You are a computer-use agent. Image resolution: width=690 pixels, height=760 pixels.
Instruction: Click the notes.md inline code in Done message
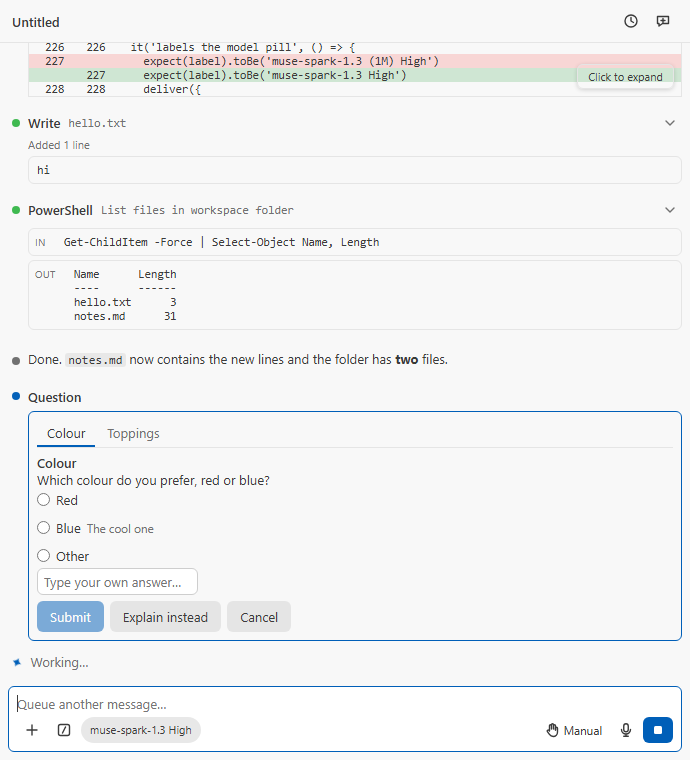tap(95, 360)
